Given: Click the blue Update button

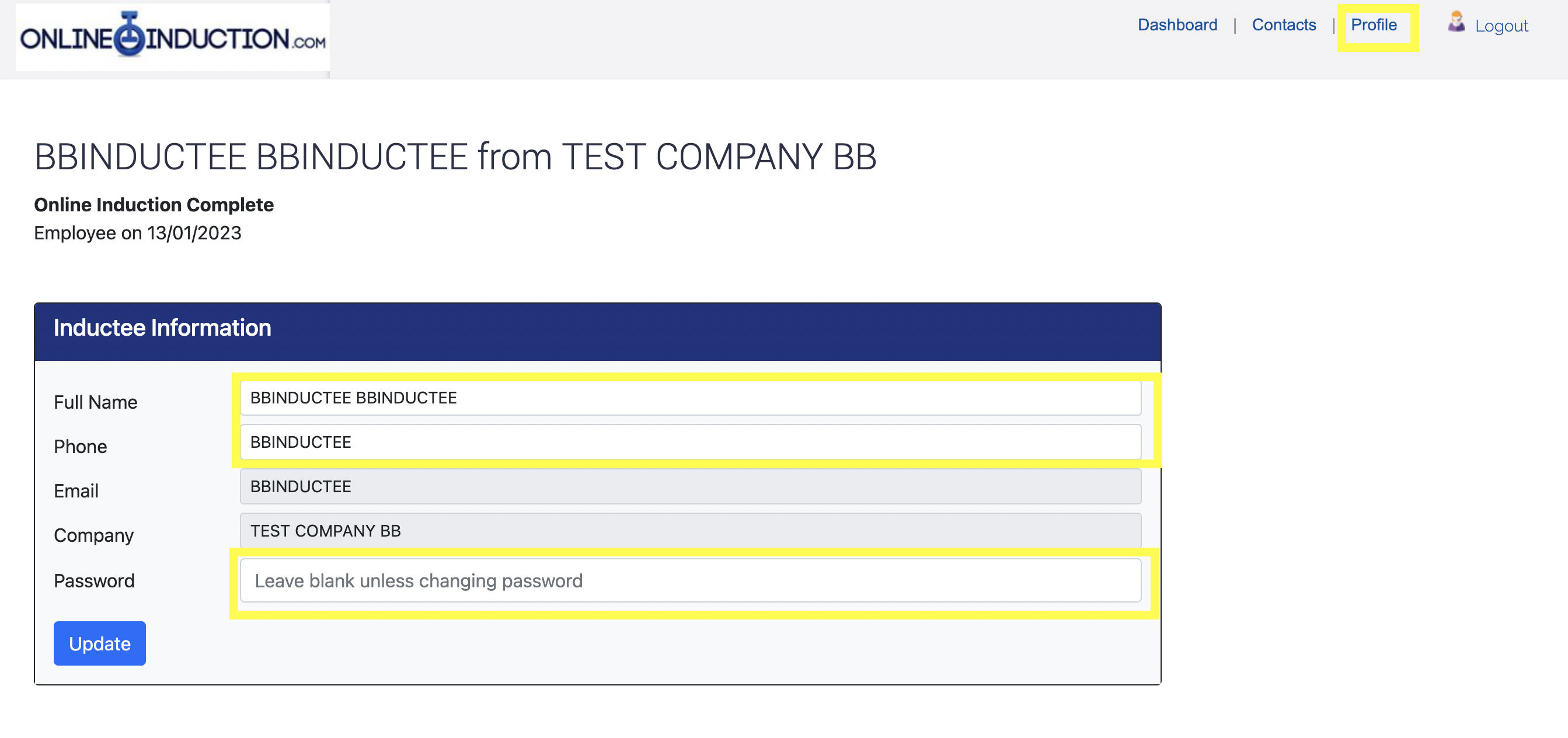Looking at the screenshot, I should click(x=100, y=643).
